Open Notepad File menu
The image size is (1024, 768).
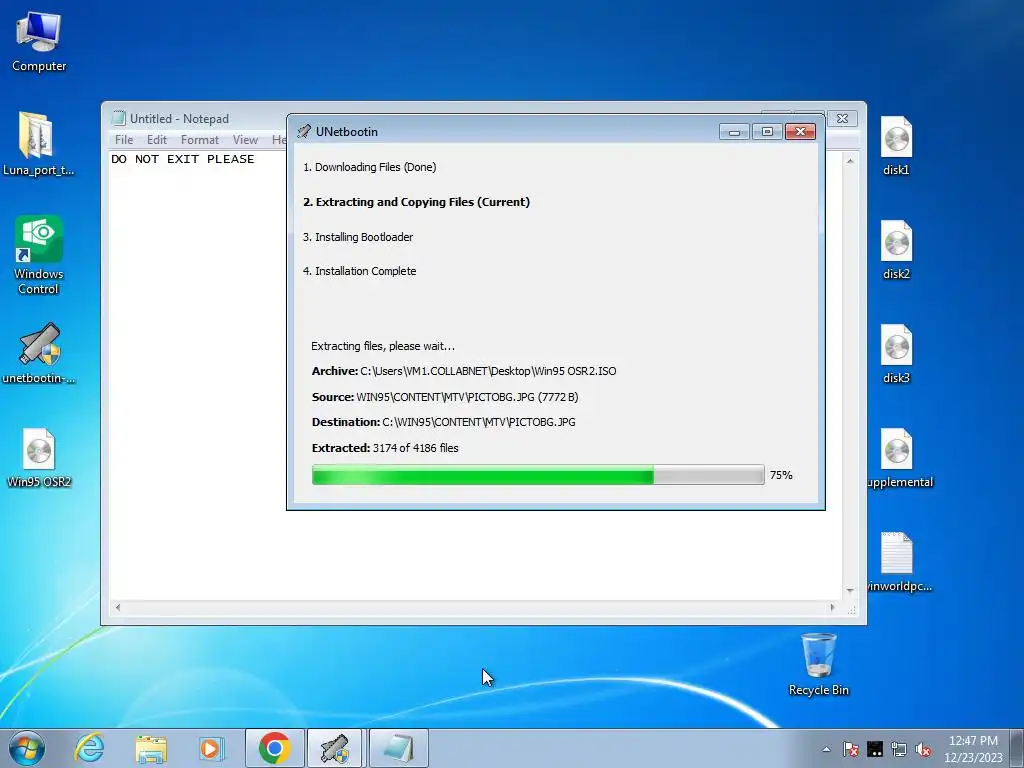tap(124, 140)
